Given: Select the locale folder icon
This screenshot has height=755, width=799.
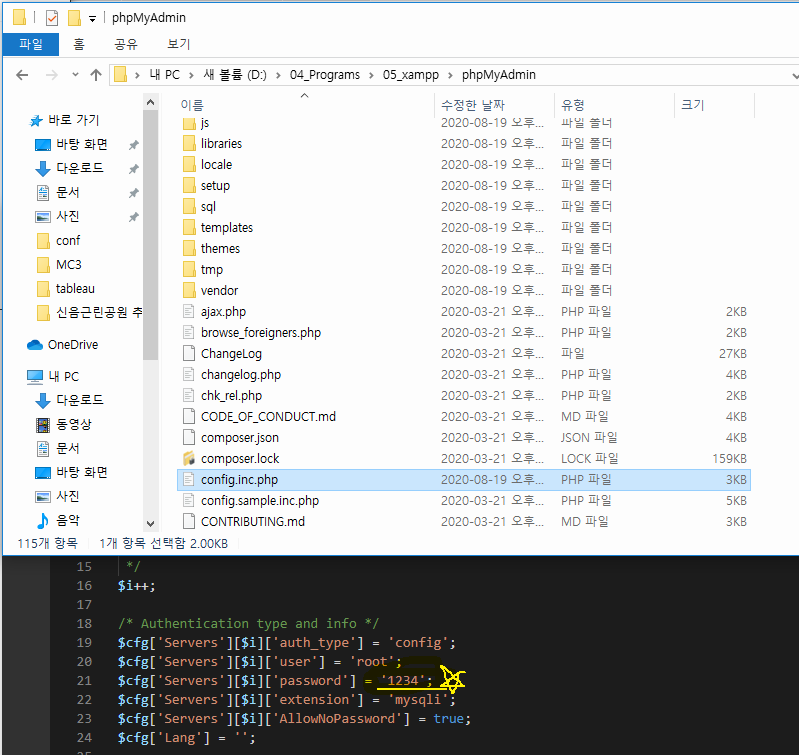Looking at the screenshot, I should tap(189, 164).
